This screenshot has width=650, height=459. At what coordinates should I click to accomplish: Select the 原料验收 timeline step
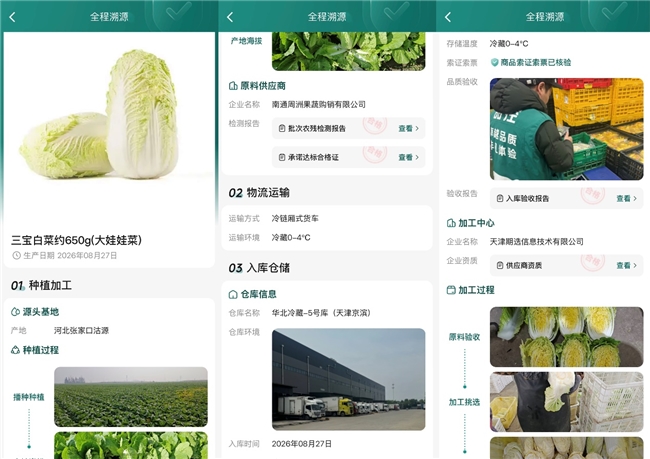464,337
